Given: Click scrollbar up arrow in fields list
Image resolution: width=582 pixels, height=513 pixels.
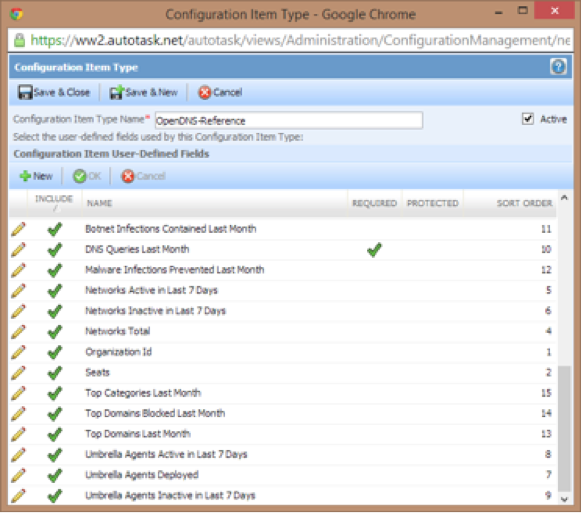Looking at the screenshot, I should (x=564, y=198).
